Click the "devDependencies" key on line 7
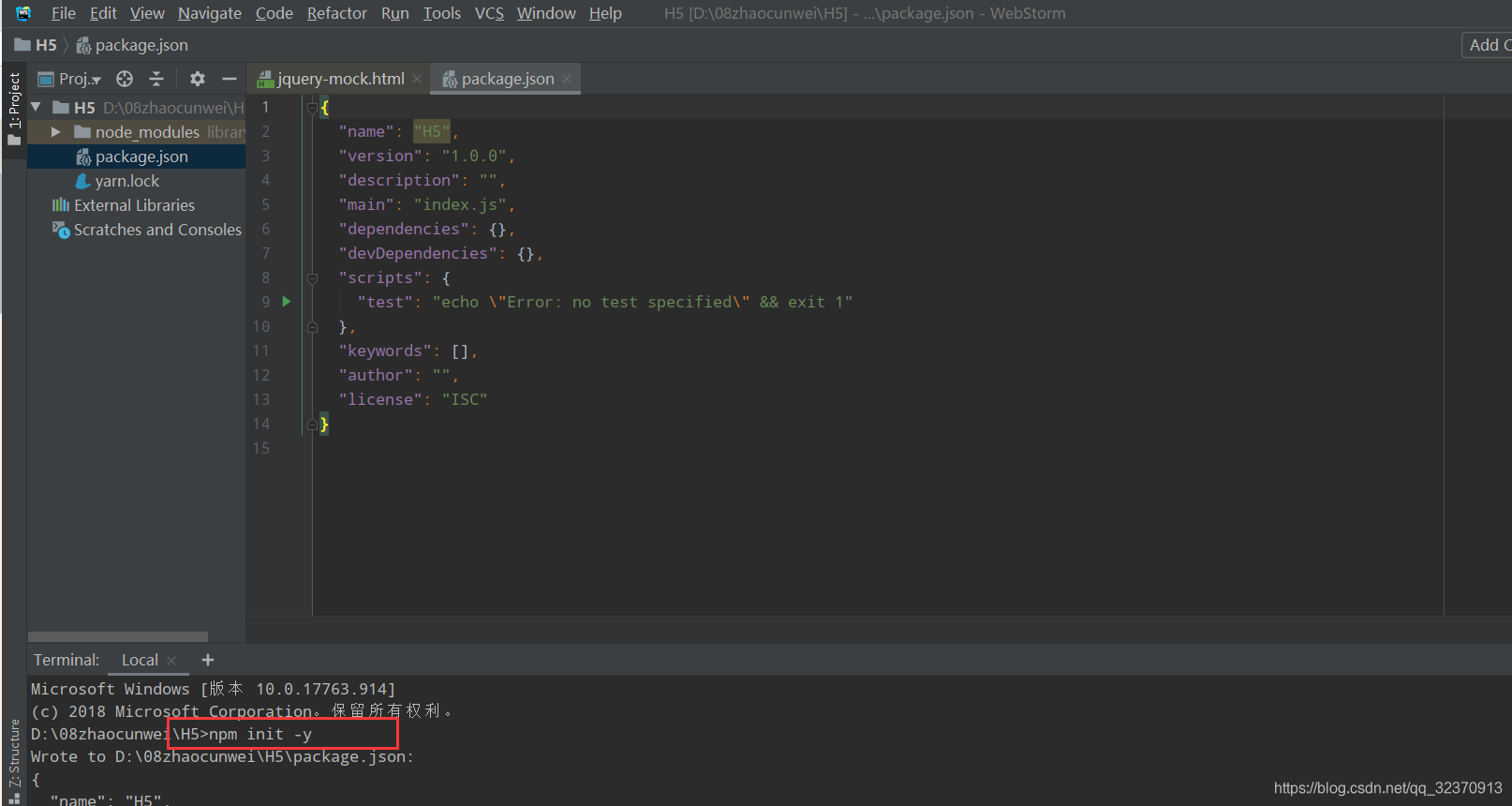 418,253
